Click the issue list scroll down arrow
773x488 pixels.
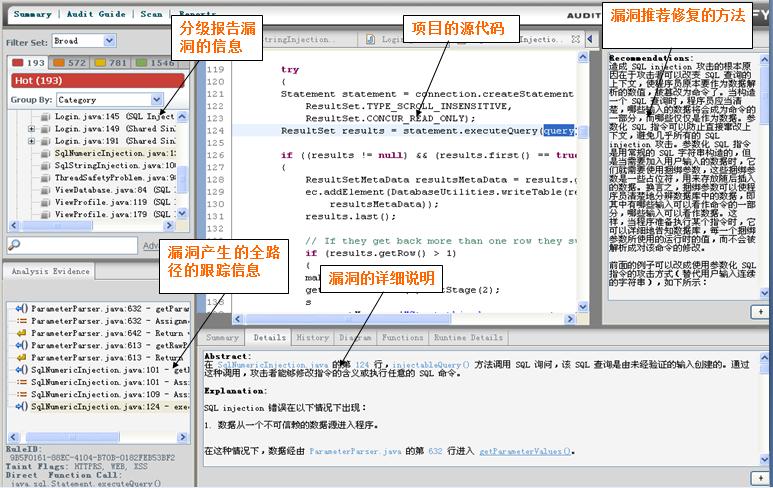(182, 213)
